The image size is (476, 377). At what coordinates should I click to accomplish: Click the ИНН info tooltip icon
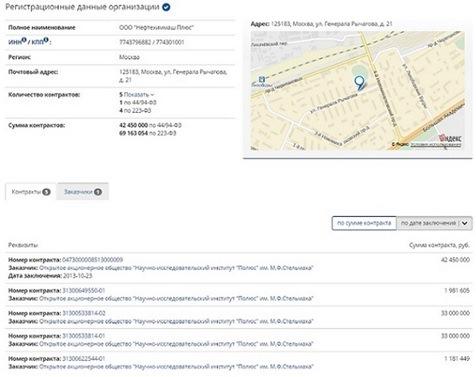click(24, 40)
